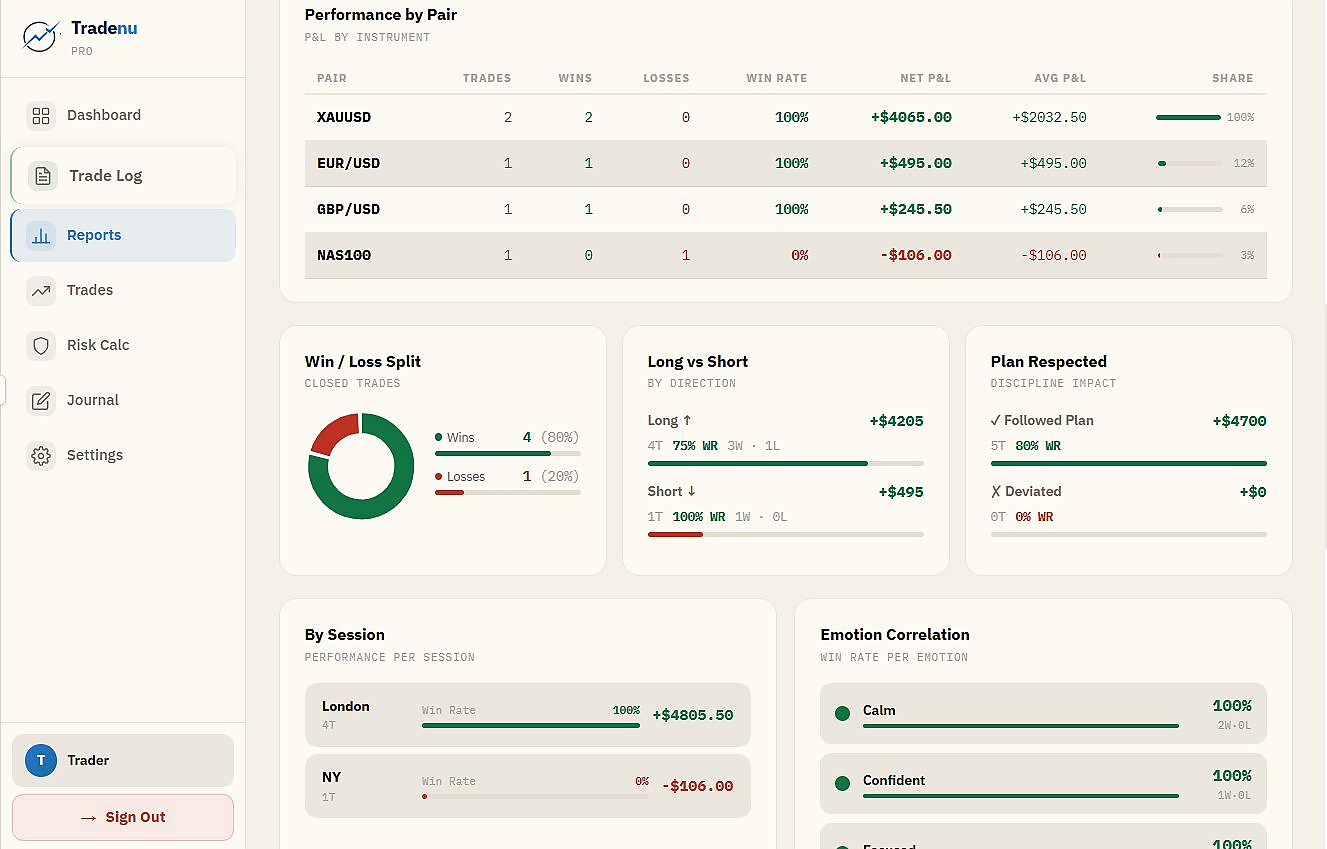Click the Settings gear icon
This screenshot has height=849, width=1327.
point(41,456)
